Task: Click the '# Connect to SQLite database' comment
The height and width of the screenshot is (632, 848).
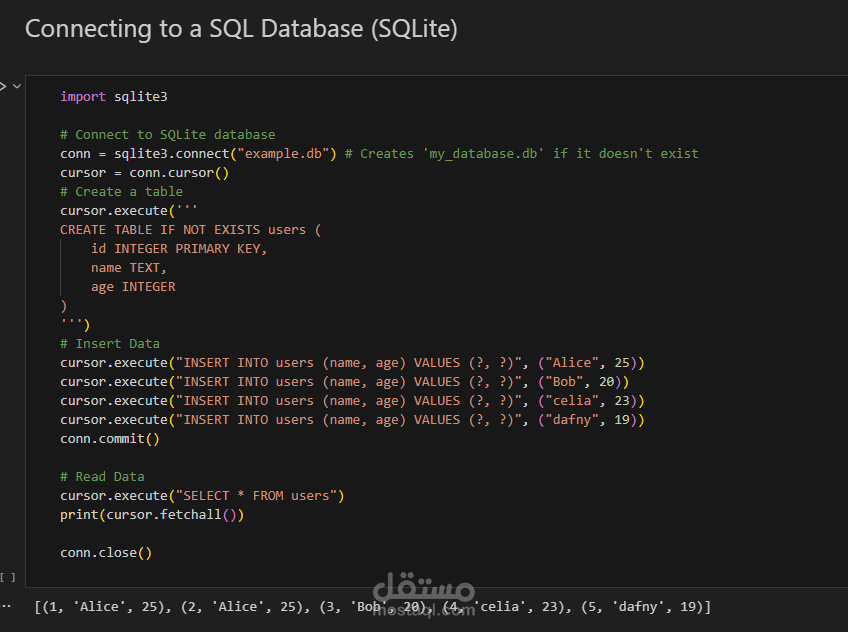Action: pyautogui.click(x=168, y=135)
